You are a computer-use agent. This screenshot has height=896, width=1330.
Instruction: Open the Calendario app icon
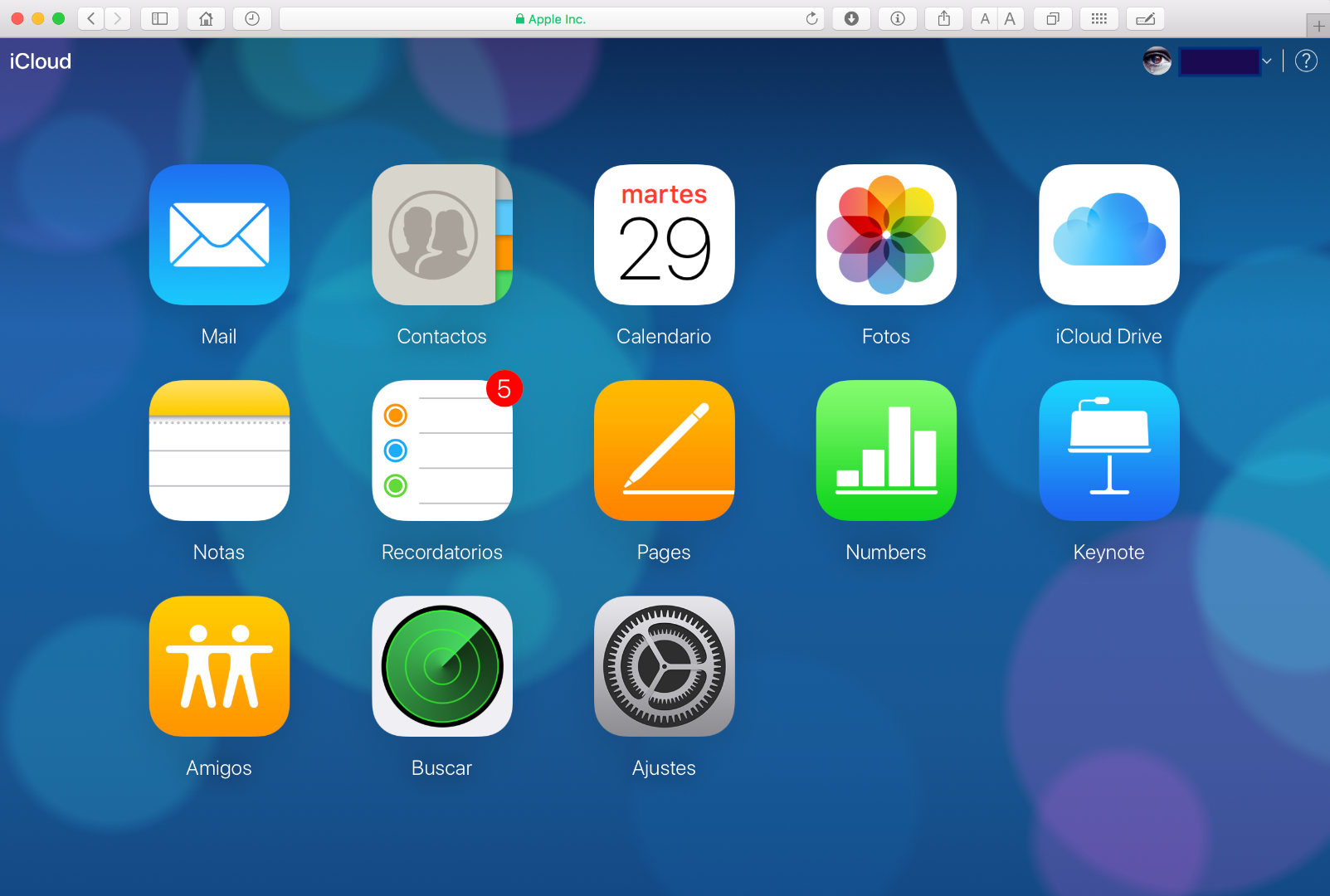tap(664, 235)
